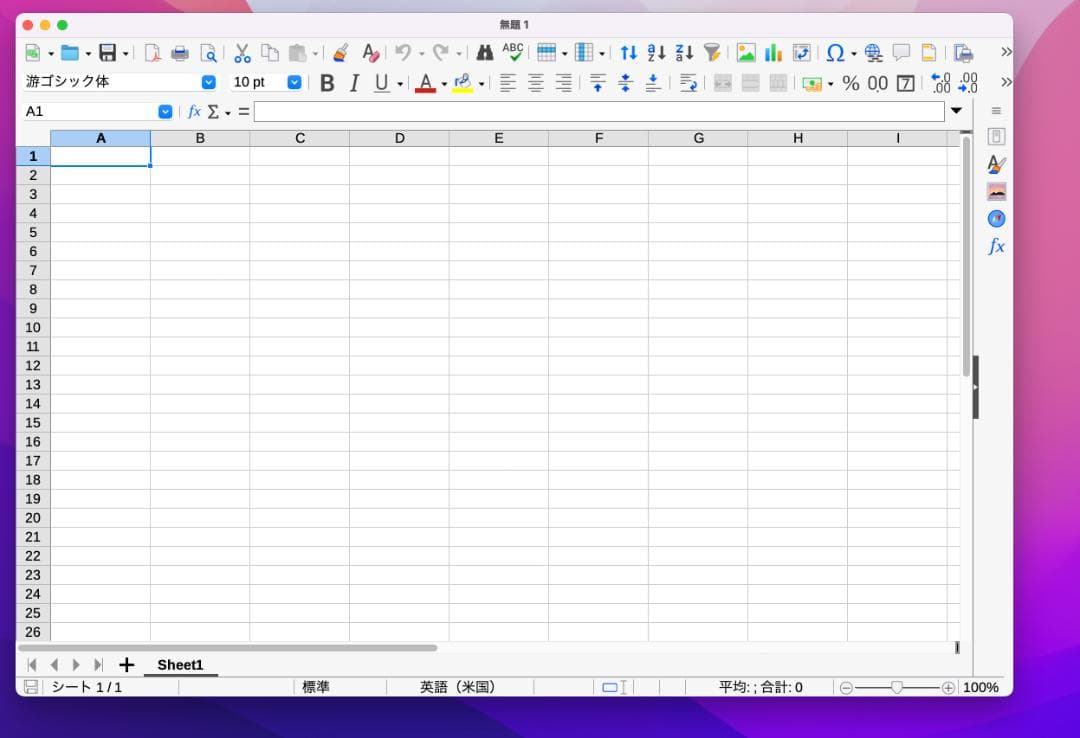Image resolution: width=1080 pixels, height=738 pixels.
Task: Click the New spreadsheet icon
Action: pyautogui.click(x=33, y=52)
